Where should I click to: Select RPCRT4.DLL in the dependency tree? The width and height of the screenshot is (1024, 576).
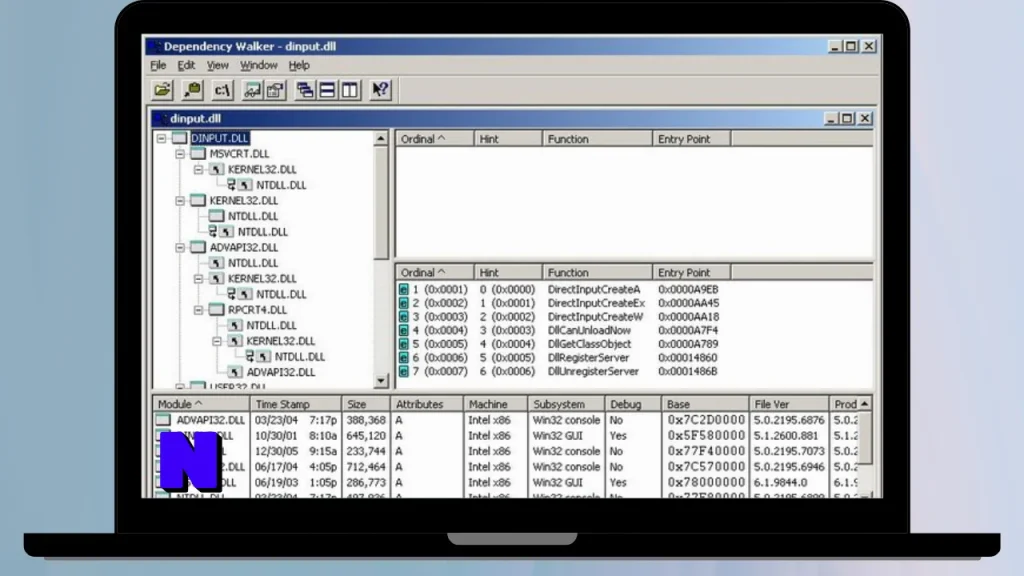pos(257,310)
